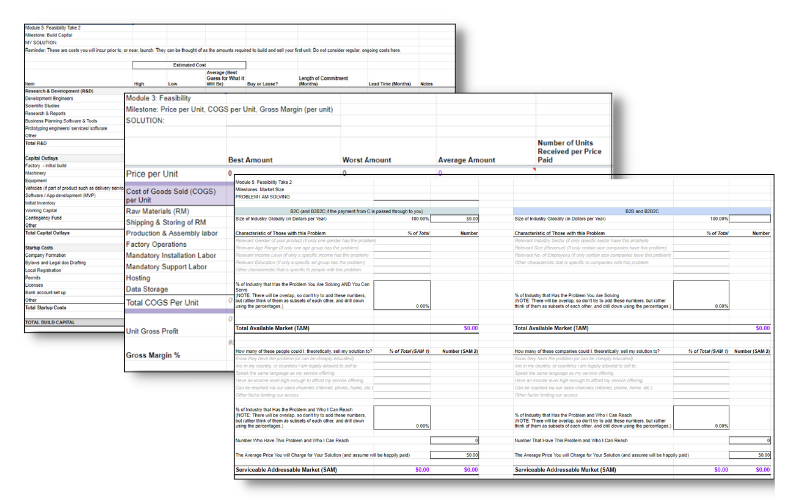Screen dimensions: 800x500
Task: Click B2B Average Price You Will Charge input box
Action: (x=750, y=455)
